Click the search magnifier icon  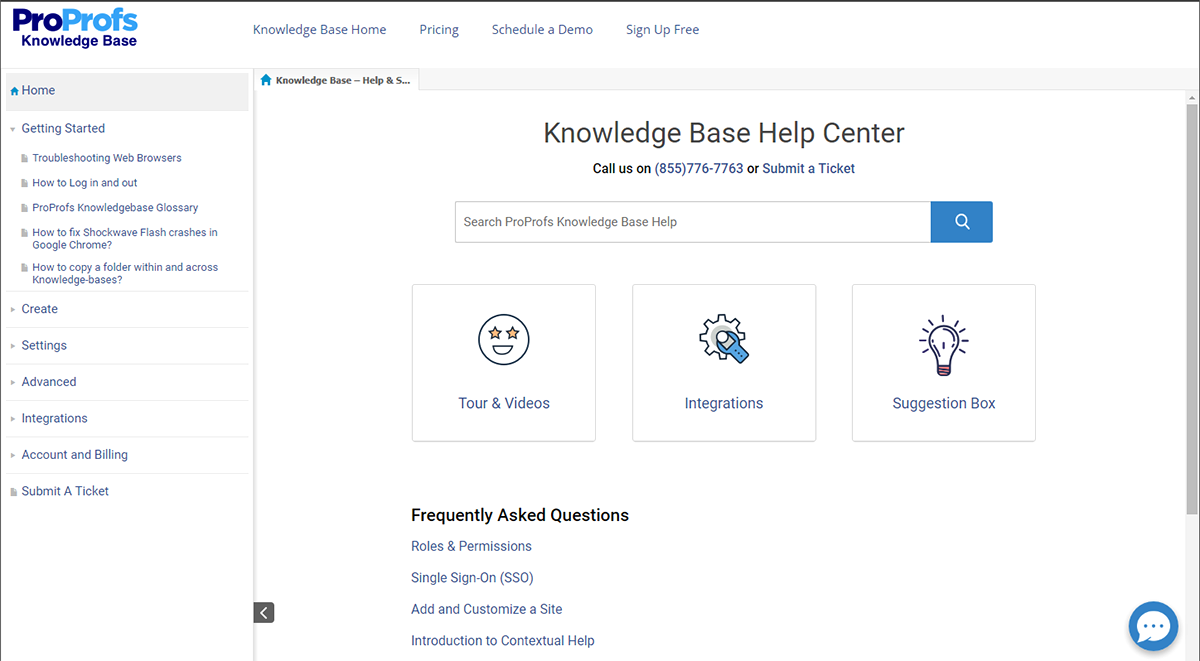961,221
